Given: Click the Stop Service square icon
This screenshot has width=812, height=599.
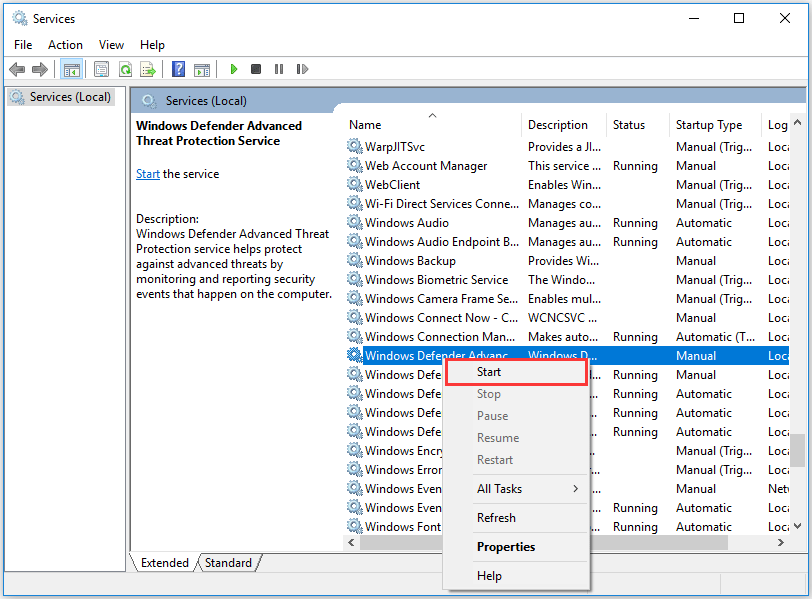Looking at the screenshot, I should (x=256, y=69).
